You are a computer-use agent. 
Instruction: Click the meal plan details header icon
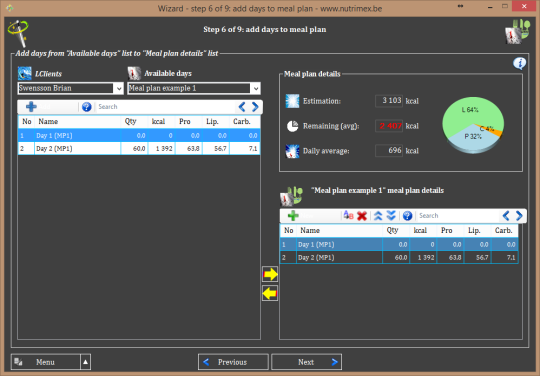(x=291, y=196)
